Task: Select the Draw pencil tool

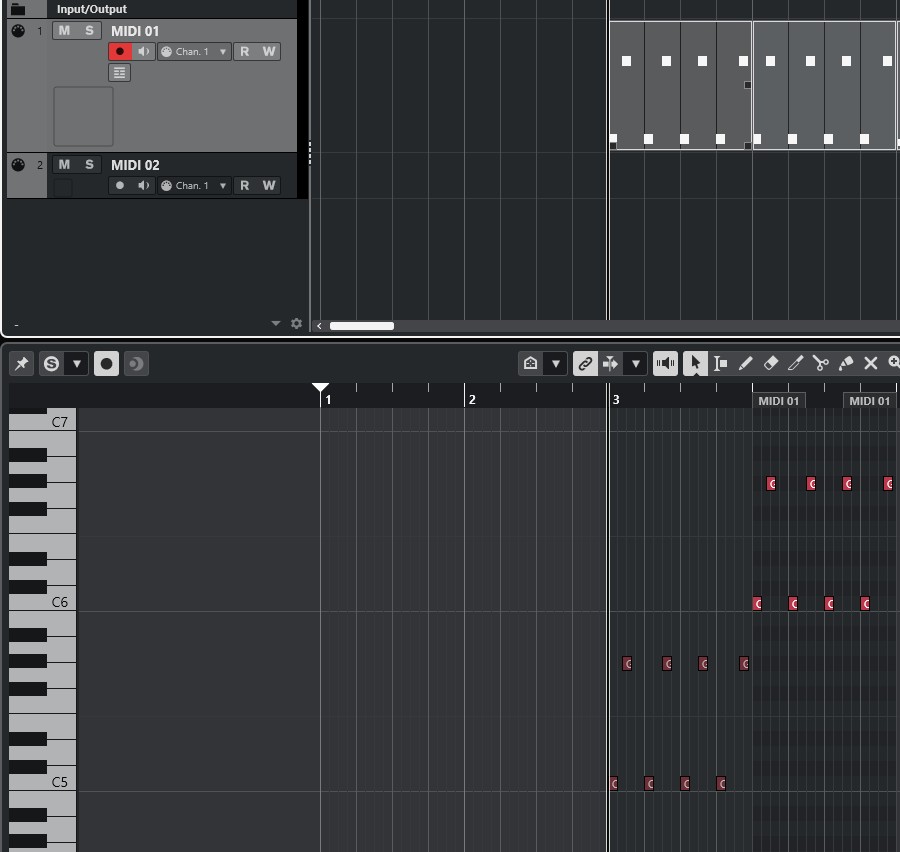Action: [x=745, y=363]
